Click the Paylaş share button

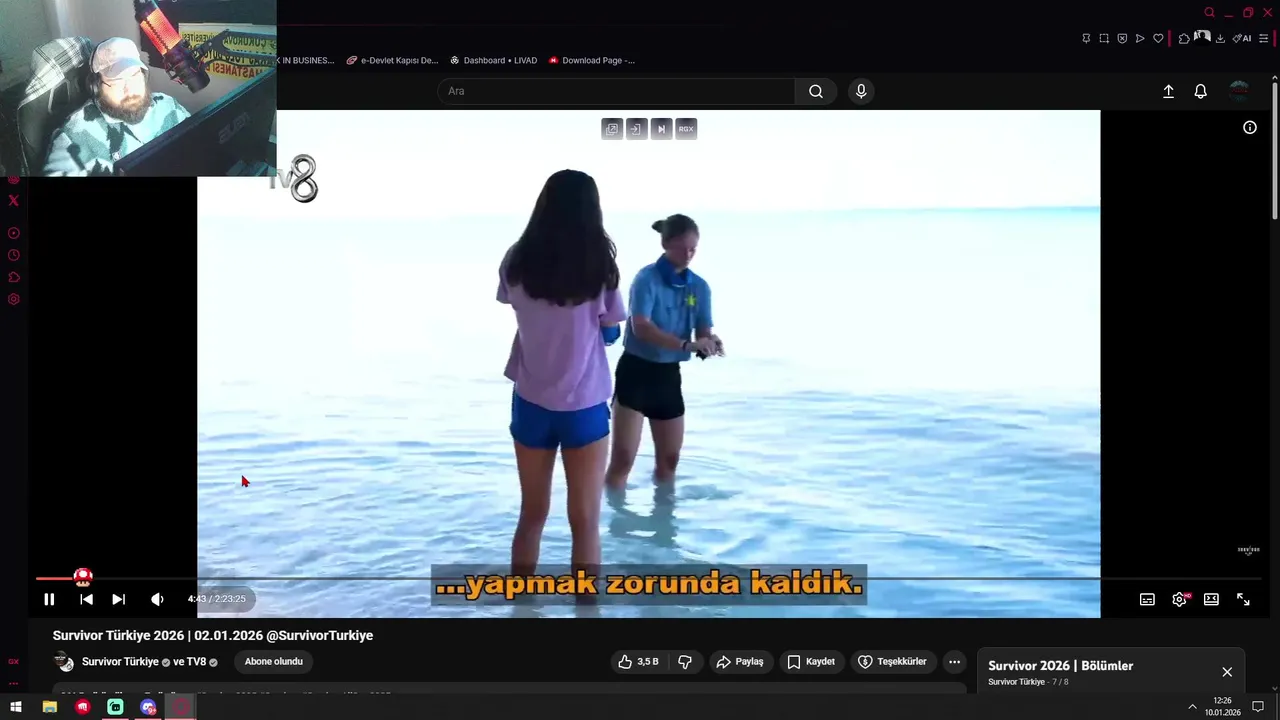click(x=740, y=661)
